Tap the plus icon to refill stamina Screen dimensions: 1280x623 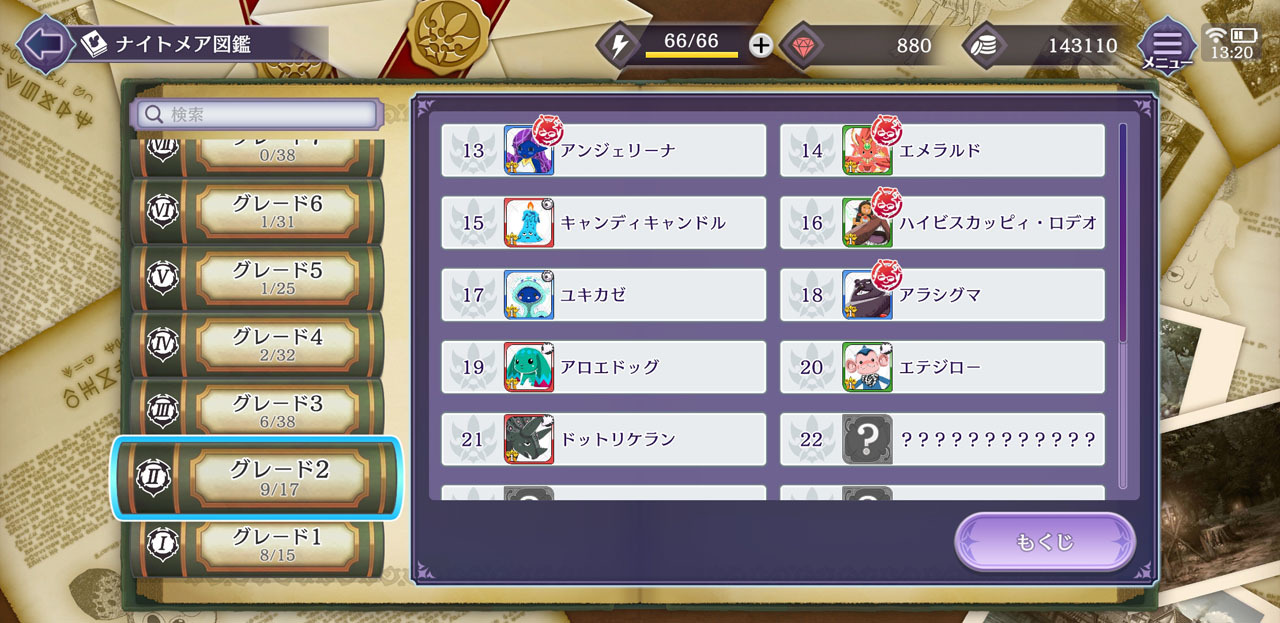pyautogui.click(x=761, y=45)
